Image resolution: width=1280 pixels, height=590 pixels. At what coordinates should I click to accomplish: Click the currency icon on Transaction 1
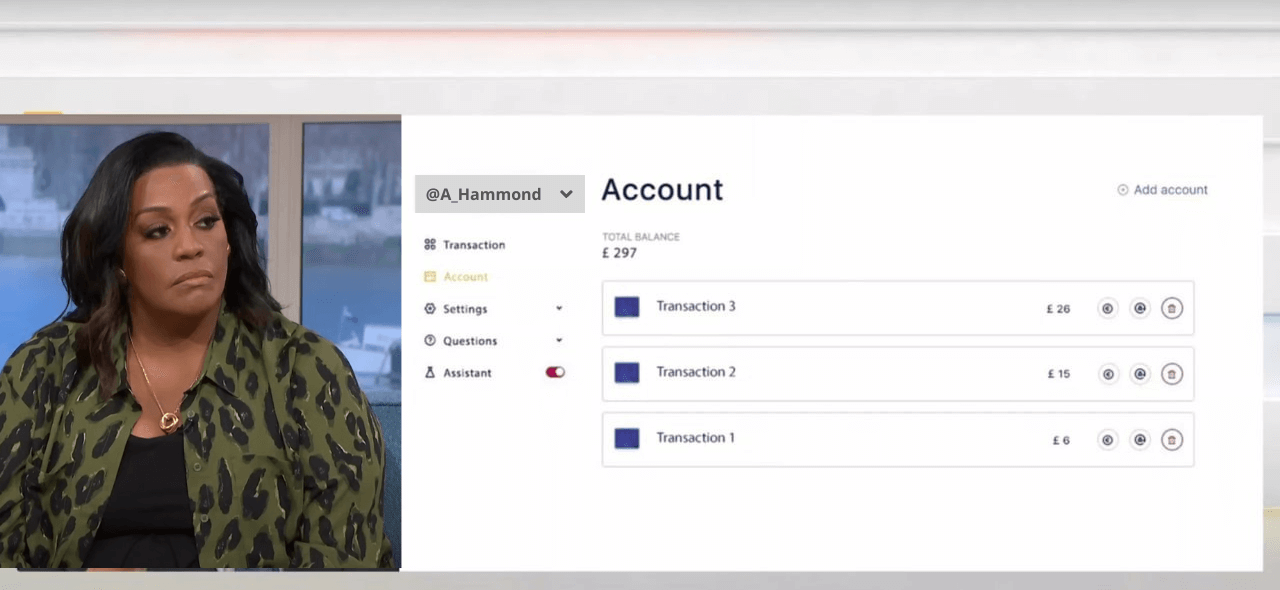(1107, 440)
